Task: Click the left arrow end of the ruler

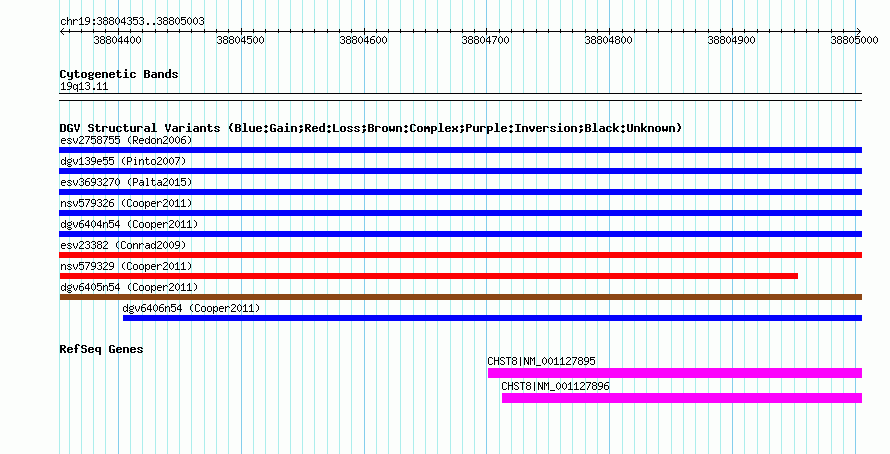Action: 62,31
